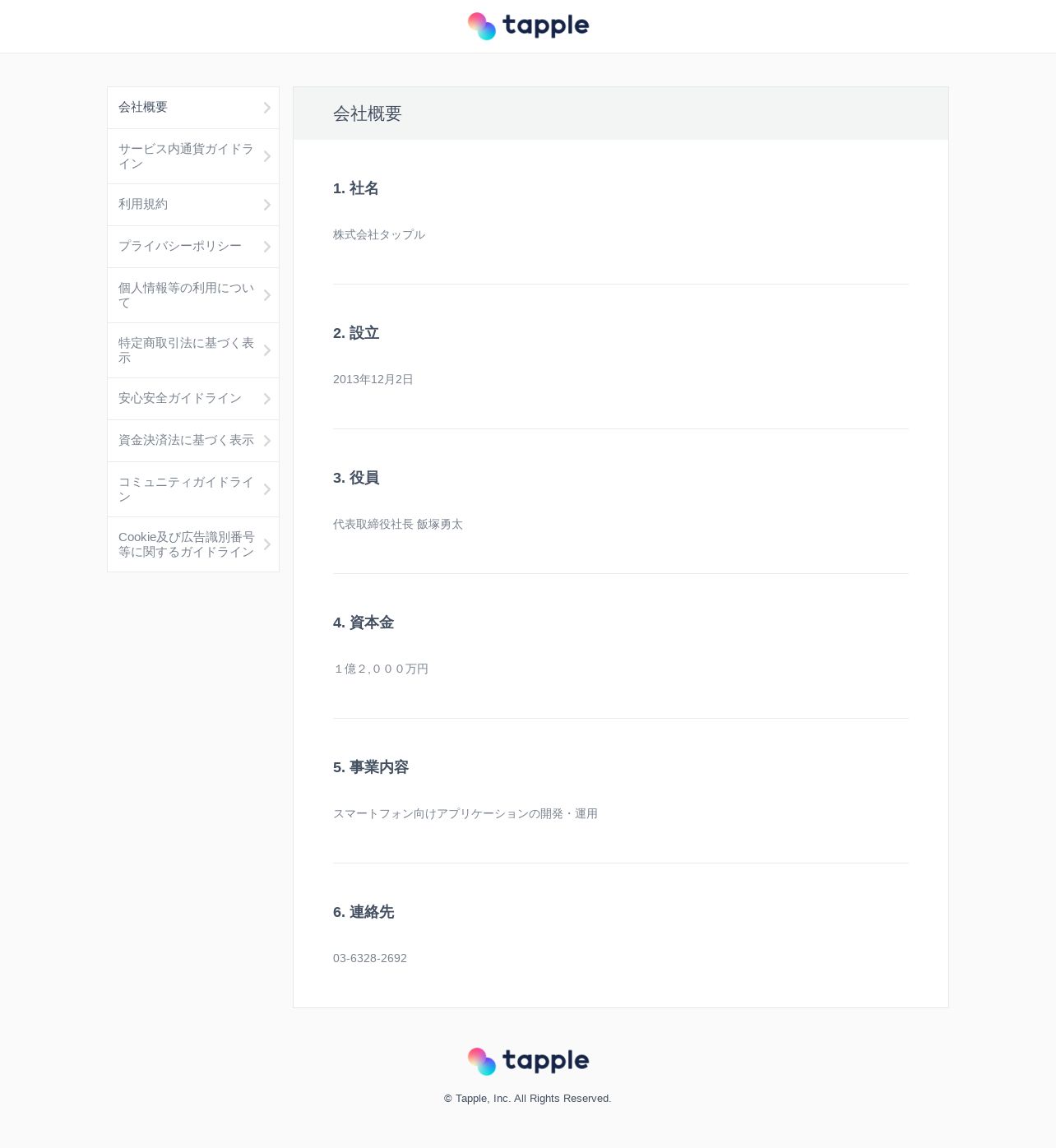Click the heading 3. 役員
Screen dimensions: 1056x1148
[x=355, y=478]
